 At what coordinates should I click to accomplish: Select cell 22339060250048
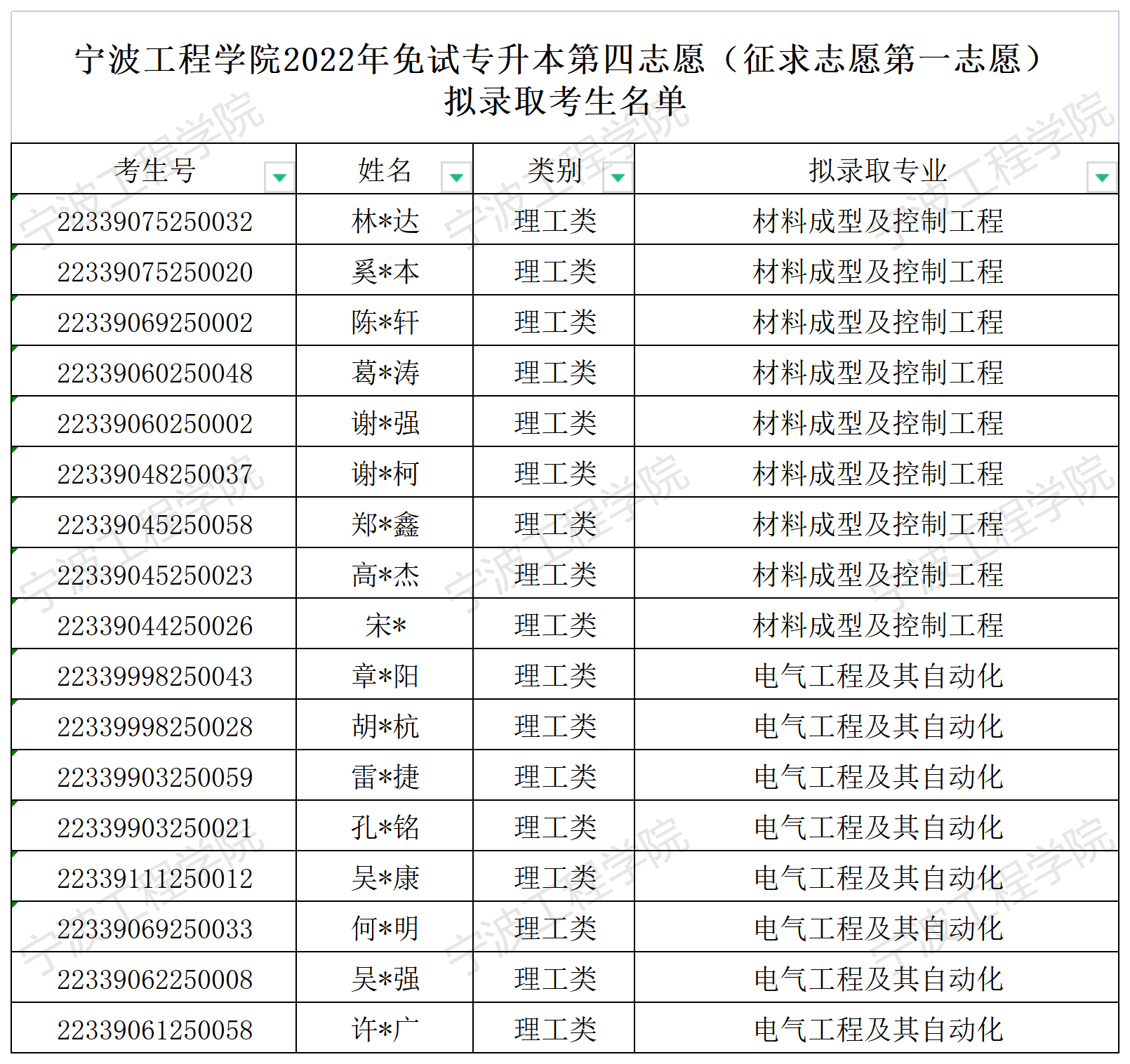[154, 371]
